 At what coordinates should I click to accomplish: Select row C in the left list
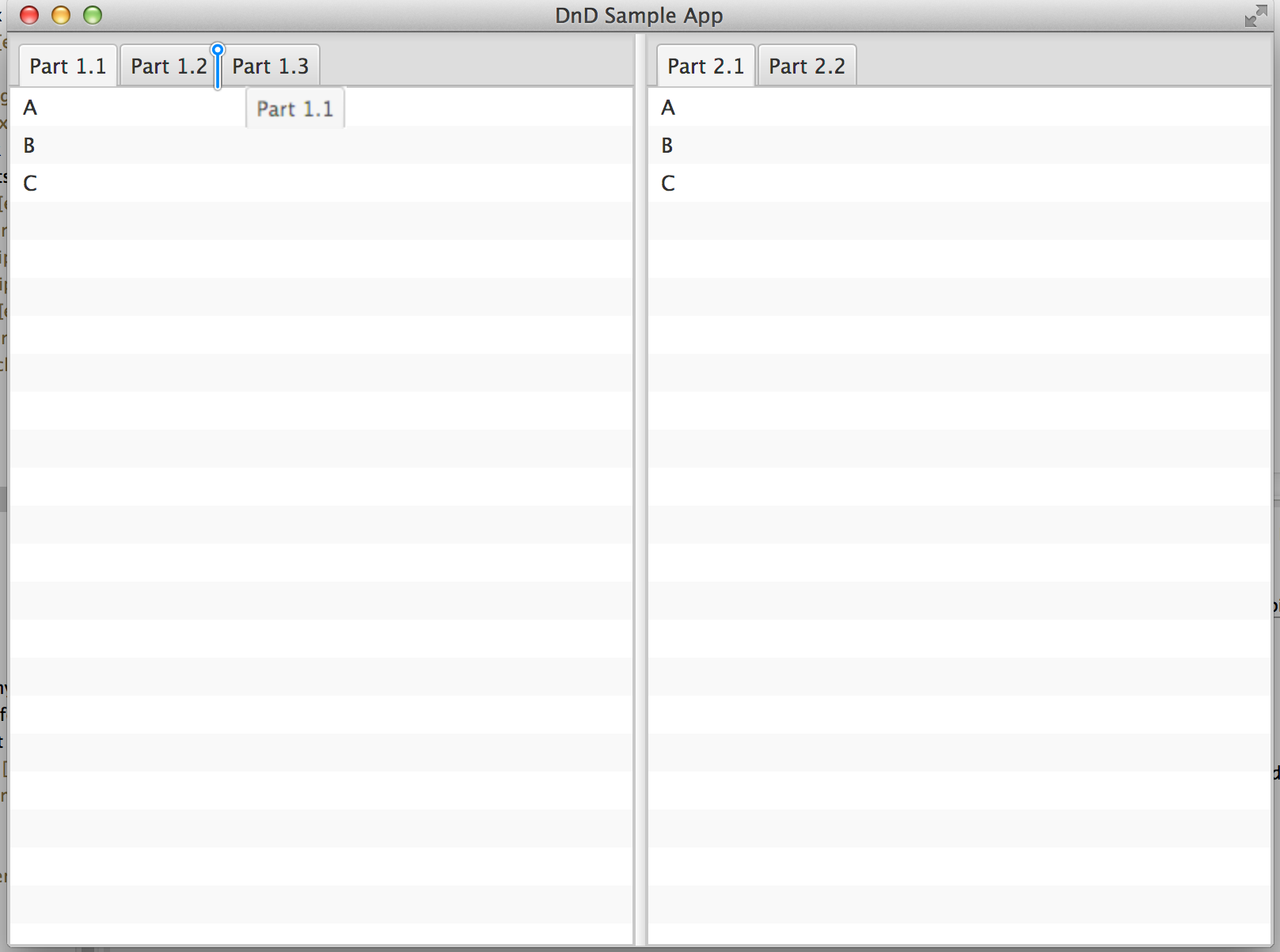(x=321, y=183)
